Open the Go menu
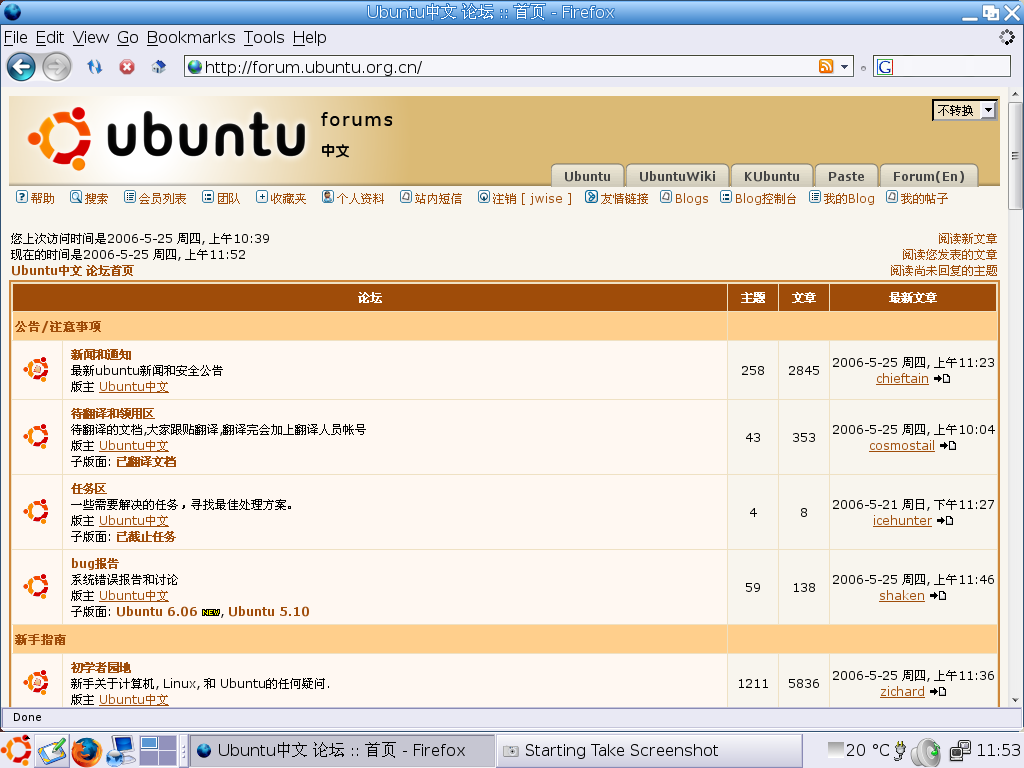Viewport: 1024px width, 768px height. click(x=128, y=38)
